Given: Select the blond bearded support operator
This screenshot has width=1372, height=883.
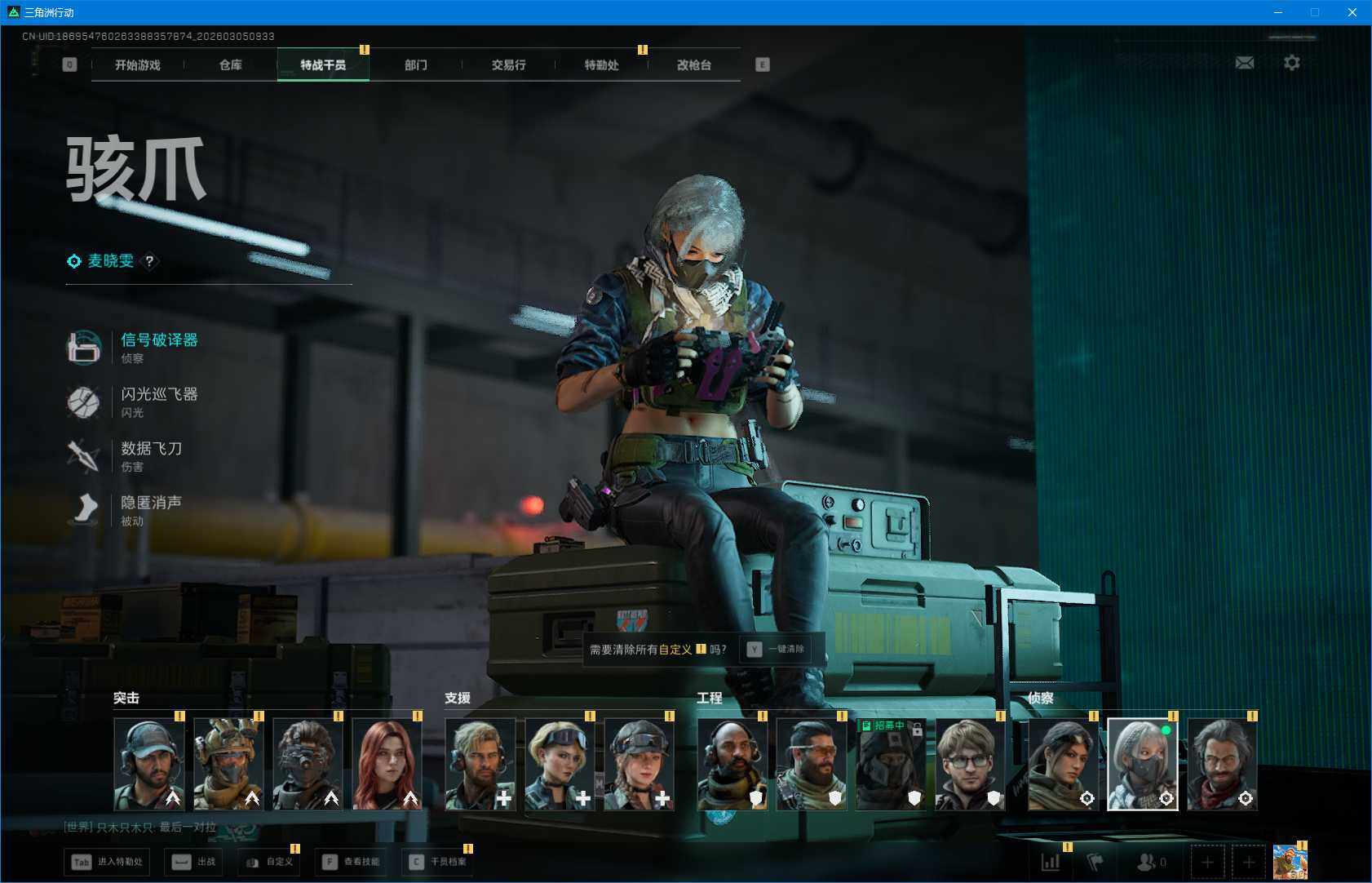Looking at the screenshot, I should pos(480,764).
